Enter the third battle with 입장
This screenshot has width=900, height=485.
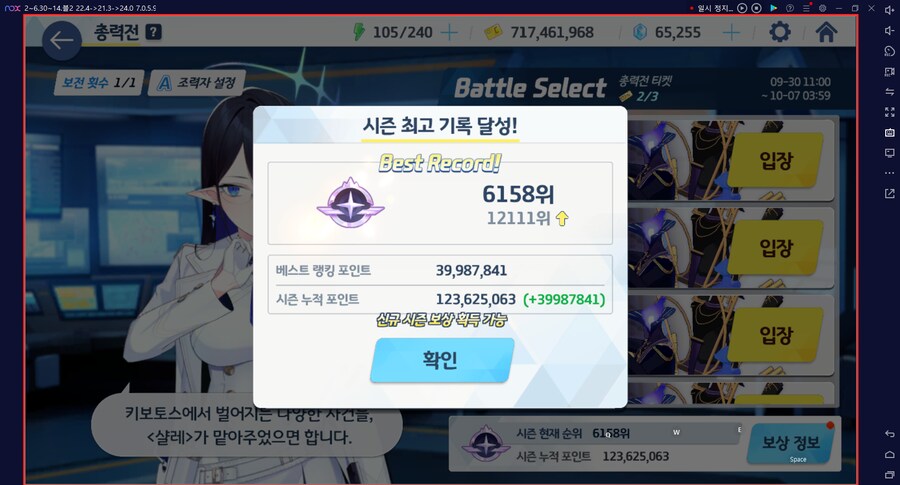[x=776, y=335]
